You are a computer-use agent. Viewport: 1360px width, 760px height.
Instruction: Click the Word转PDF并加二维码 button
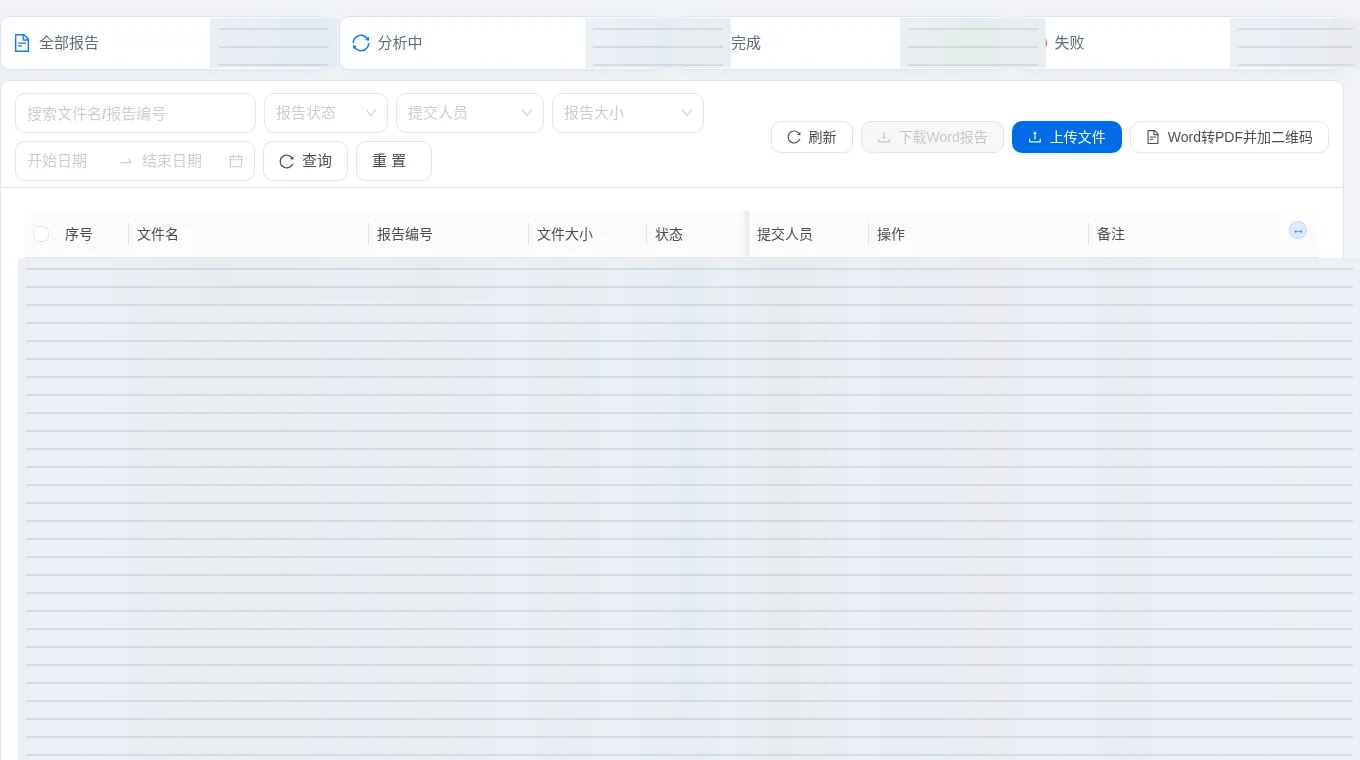tap(1229, 137)
